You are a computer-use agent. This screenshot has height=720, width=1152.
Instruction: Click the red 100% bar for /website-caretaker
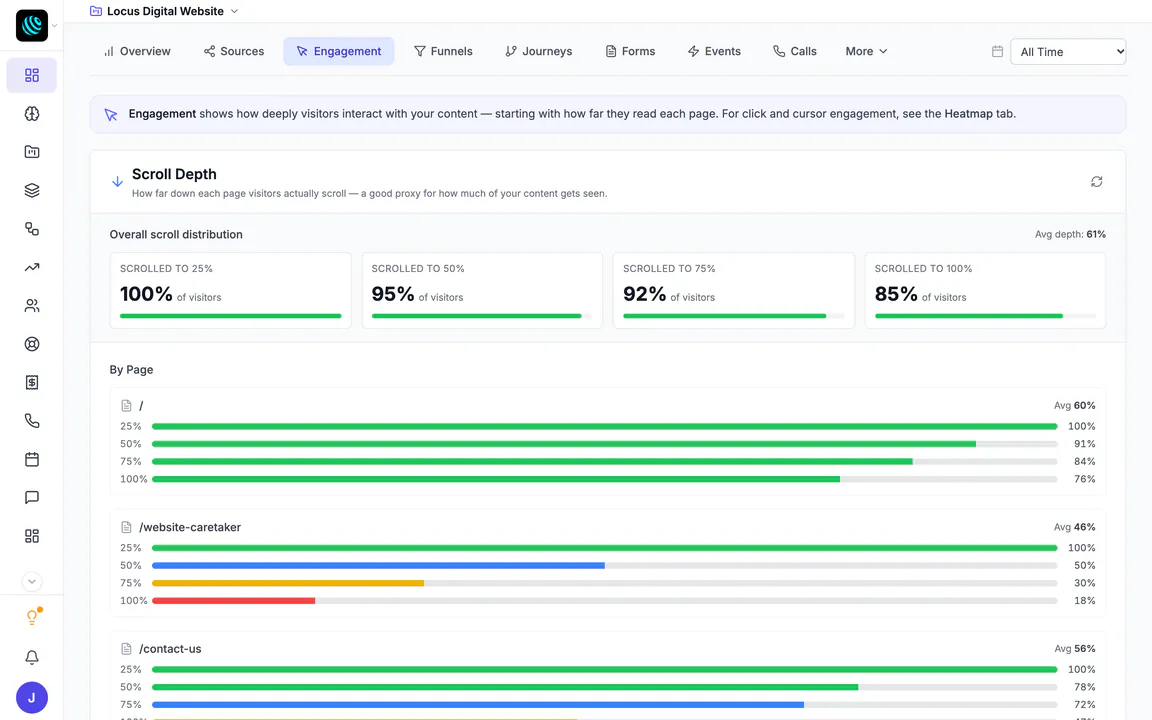(234, 601)
